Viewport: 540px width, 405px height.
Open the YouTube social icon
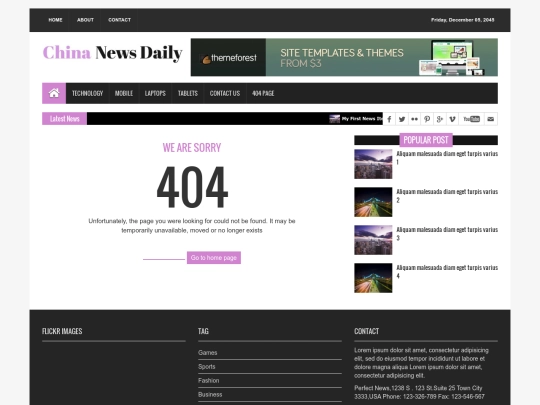pyautogui.click(x=471, y=119)
